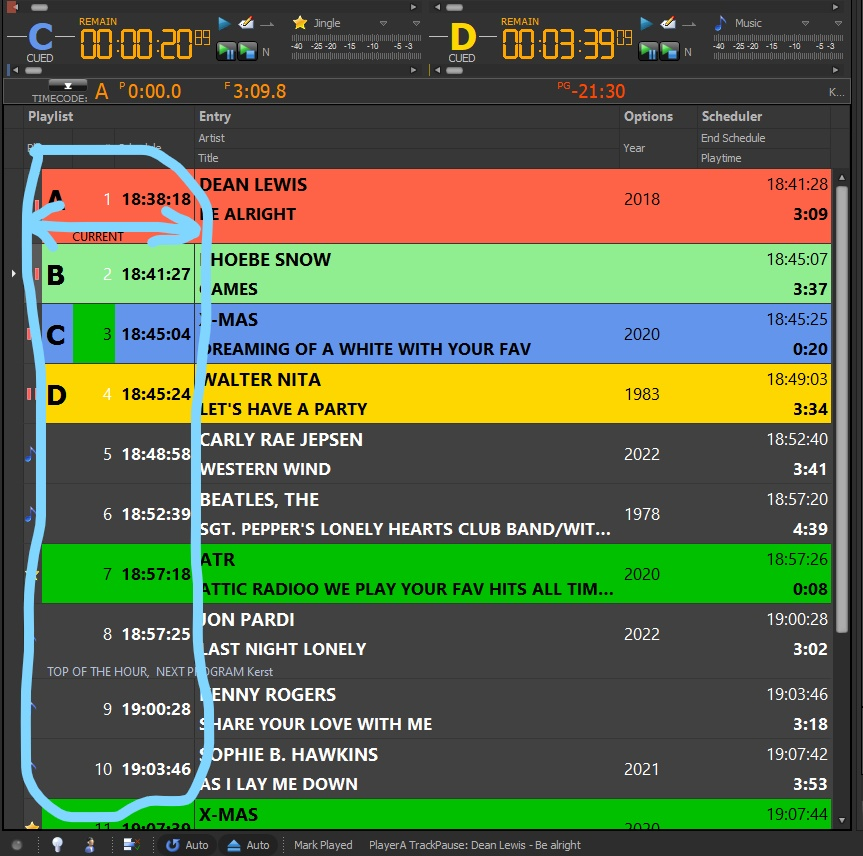863x856 pixels.
Task: Click the person icon in bottom status bar
Action: tap(91, 845)
